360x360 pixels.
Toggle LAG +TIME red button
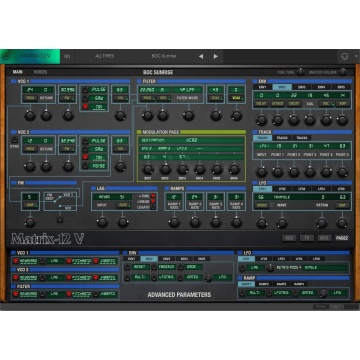click(x=153, y=196)
